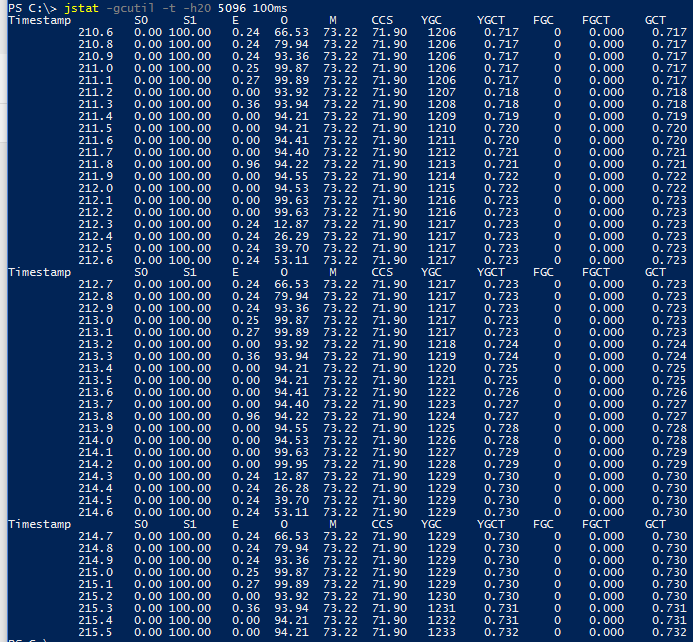Click YGC count 1215
The image size is (693, 642).
[x=442, y=188]
